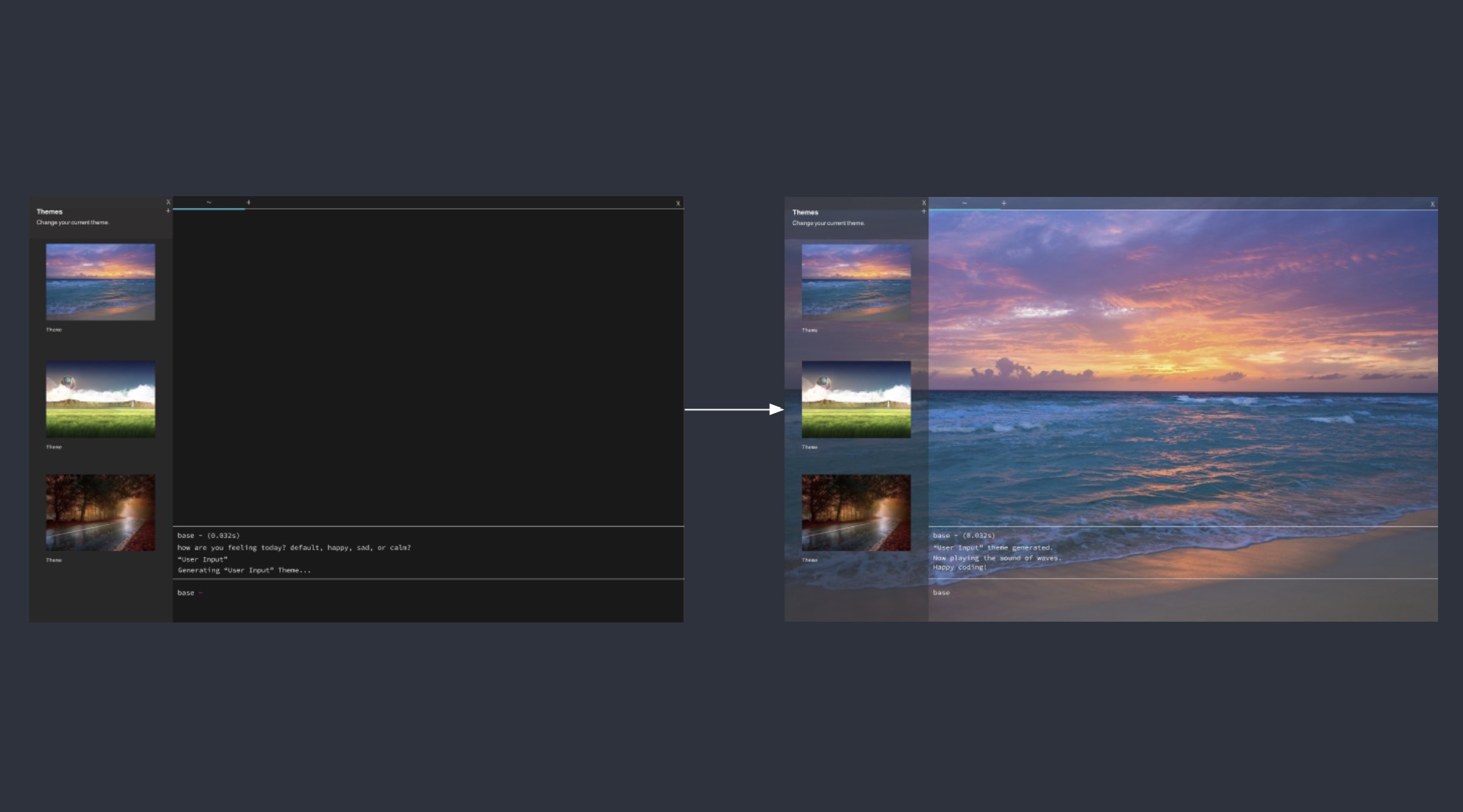Image resolution: width=1463 pixels, height=812 pixels.
Task: Close the Themes panel in the left dark window
Action: pos(168,202)
